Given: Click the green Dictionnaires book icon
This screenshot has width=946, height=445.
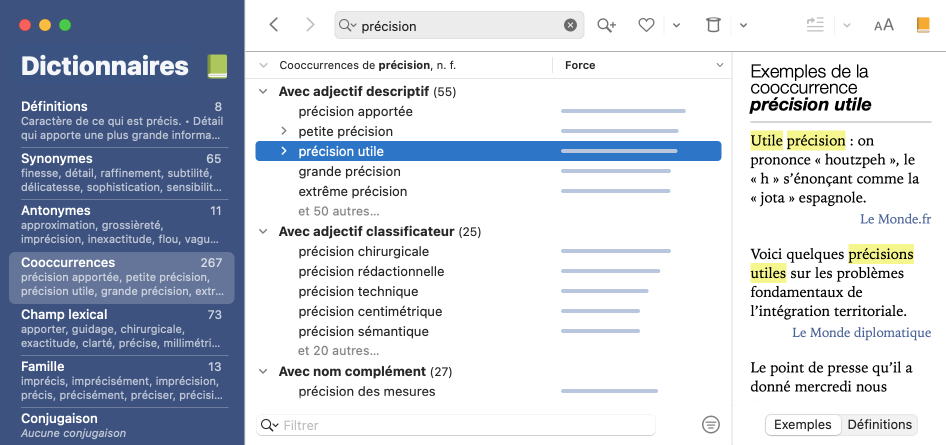Looking at the screenshot, I should pos(217,67).
